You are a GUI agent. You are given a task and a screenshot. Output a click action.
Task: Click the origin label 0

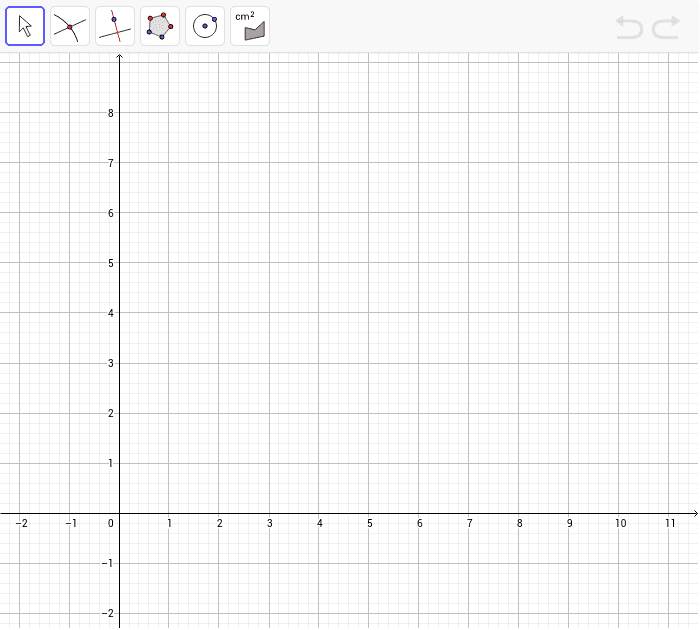(x=111, y=523)
